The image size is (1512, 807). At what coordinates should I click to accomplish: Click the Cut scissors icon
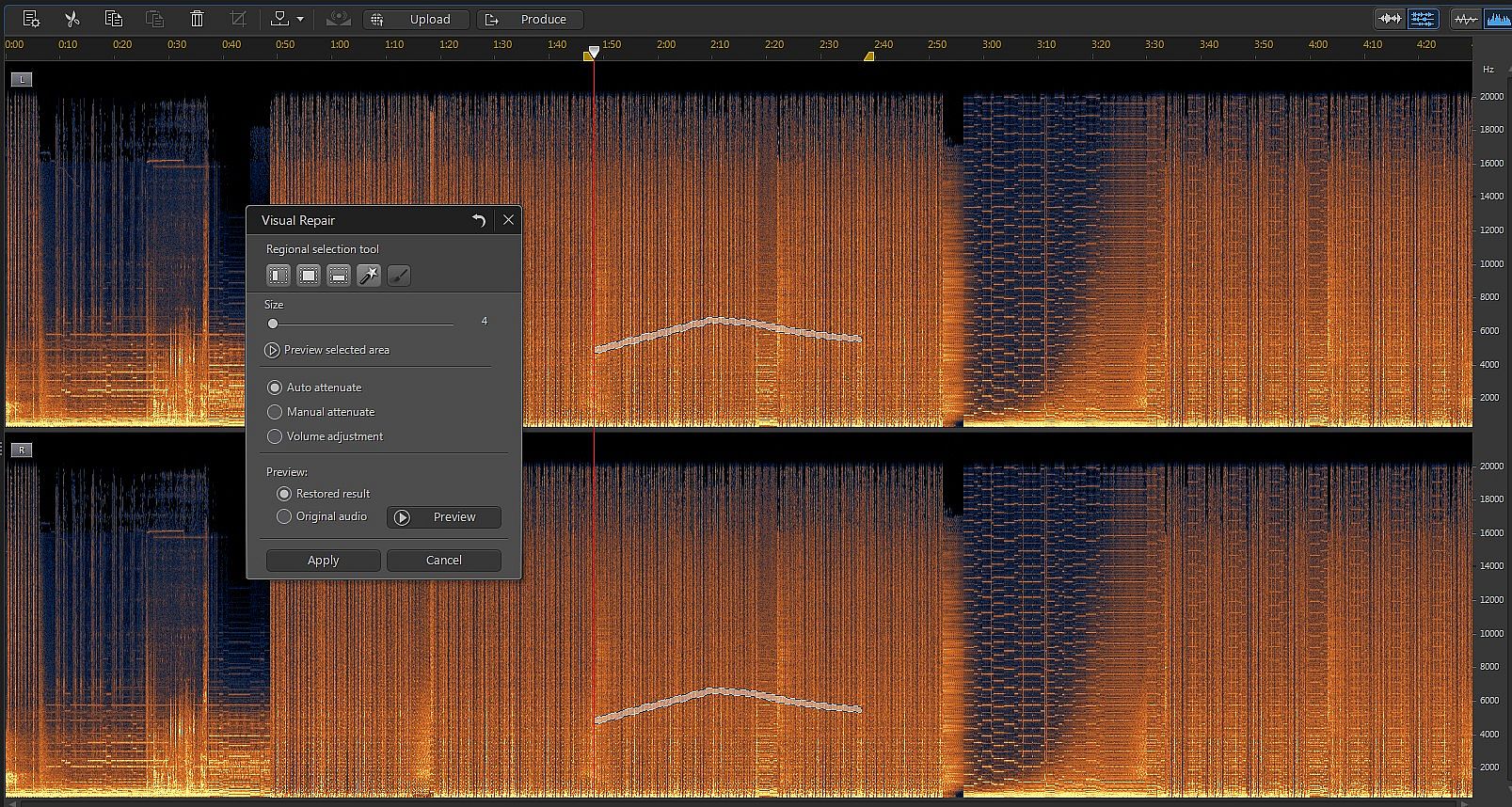coord(72,19)
